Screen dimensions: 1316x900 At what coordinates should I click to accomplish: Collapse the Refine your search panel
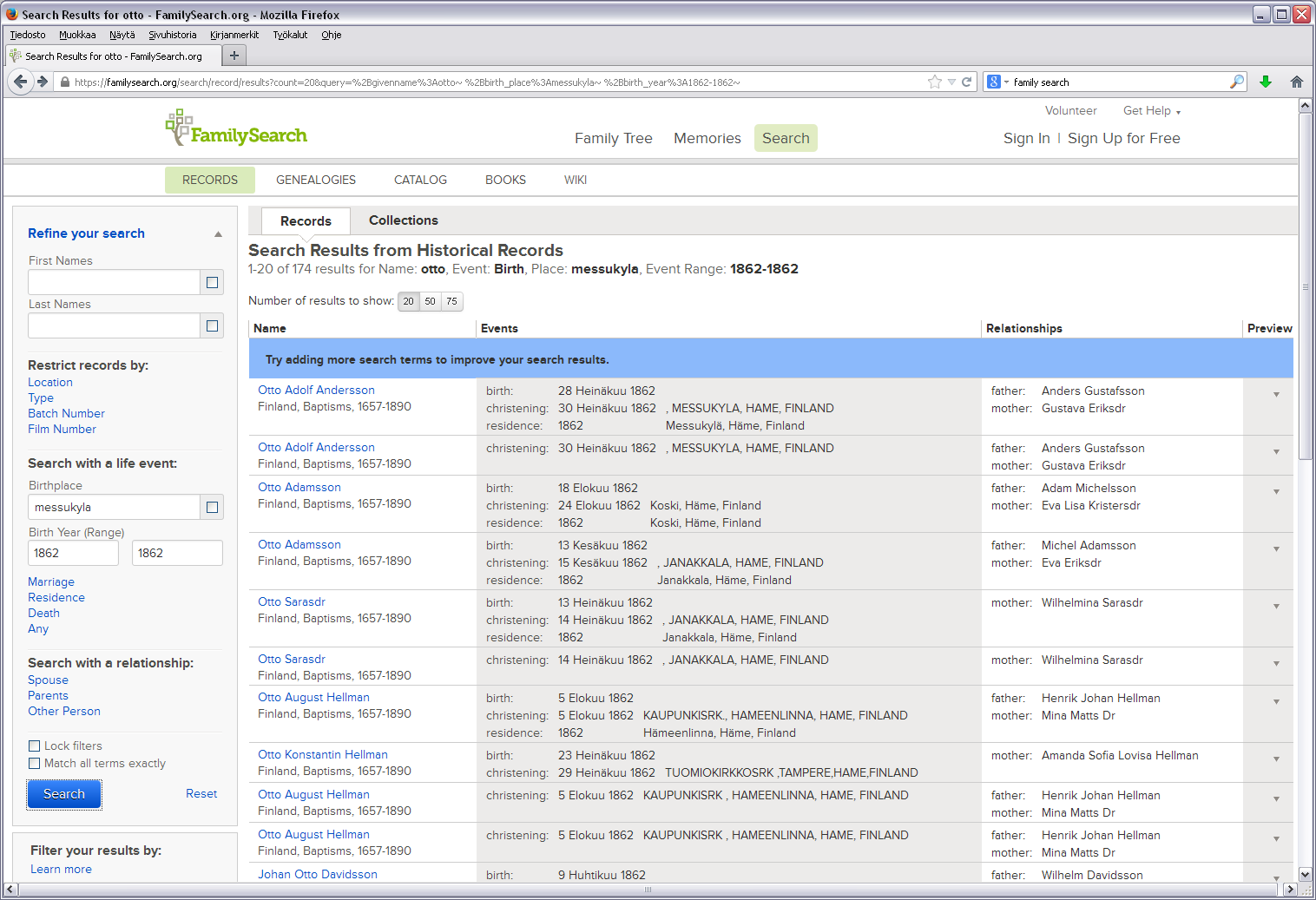pyautogui.click(x=218, y=234)
